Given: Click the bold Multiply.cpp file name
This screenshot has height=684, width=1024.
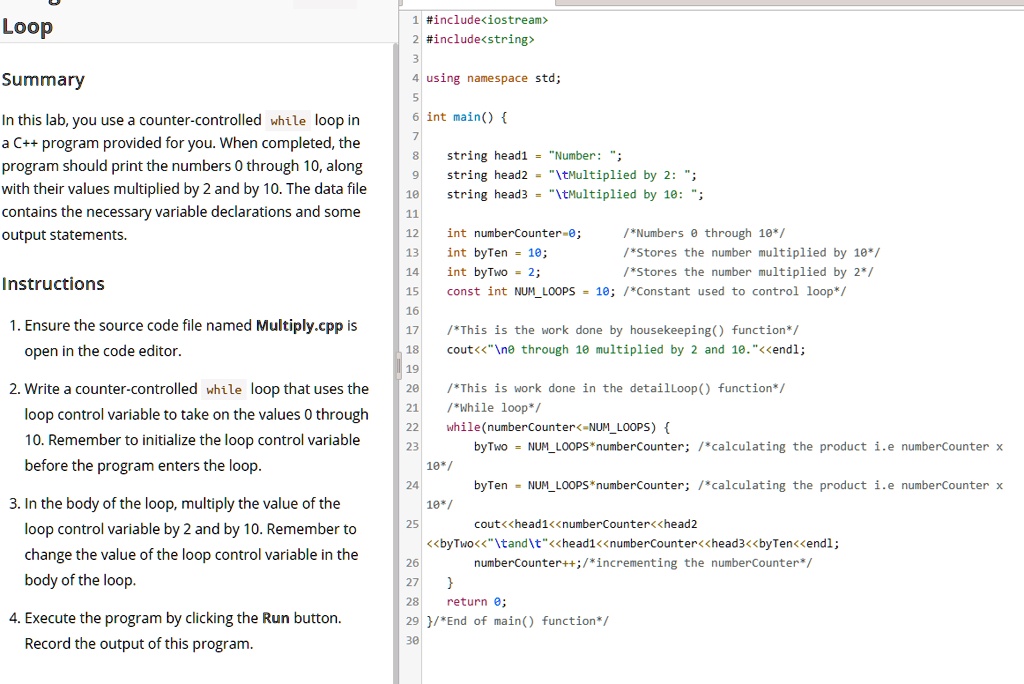Looking at the screenshot, I should click(300, 326).
